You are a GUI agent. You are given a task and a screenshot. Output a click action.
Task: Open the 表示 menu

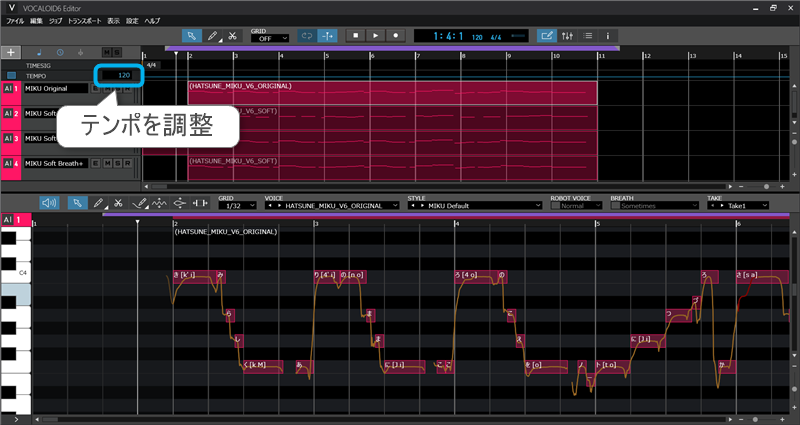click(113, 21)
